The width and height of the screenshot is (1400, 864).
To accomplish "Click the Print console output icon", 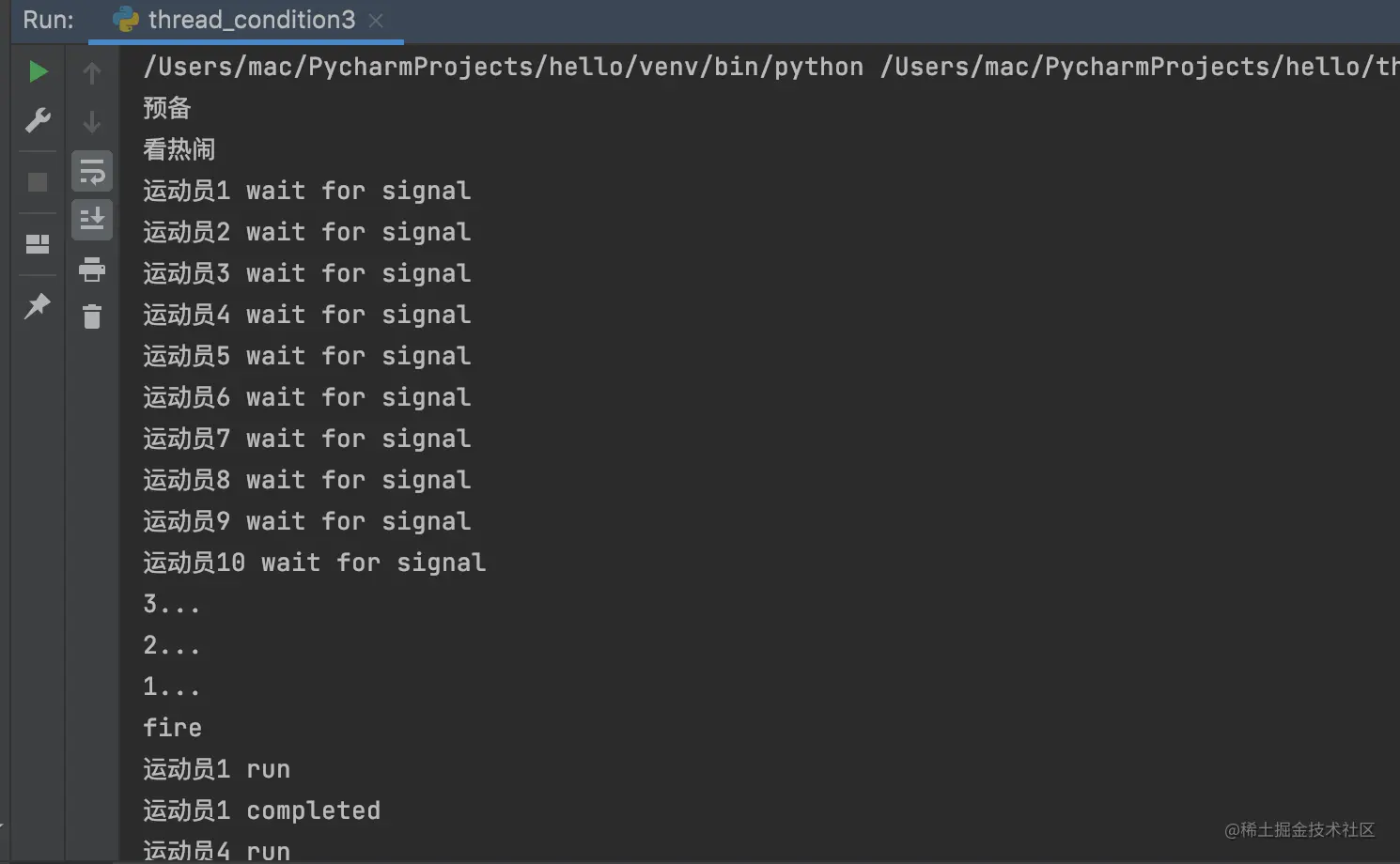I will (x=92, y=270).
